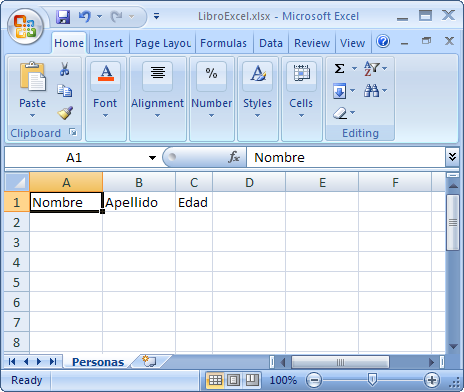Click the Paste button
Image resolution: width=464 pixels, height=392 pixels.
tap(32, 89)
